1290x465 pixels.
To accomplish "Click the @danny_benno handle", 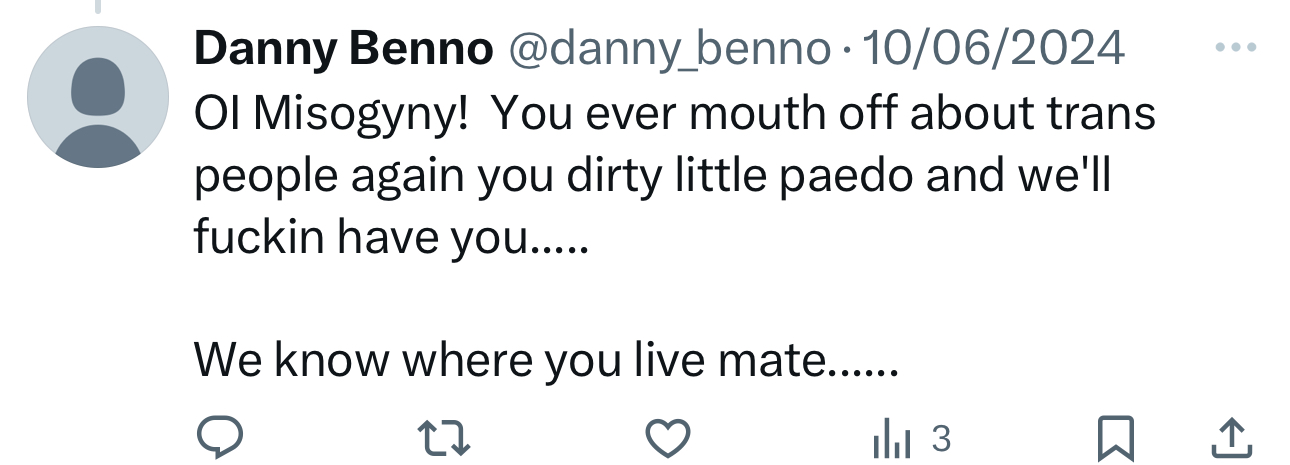I will click(670, 49).
